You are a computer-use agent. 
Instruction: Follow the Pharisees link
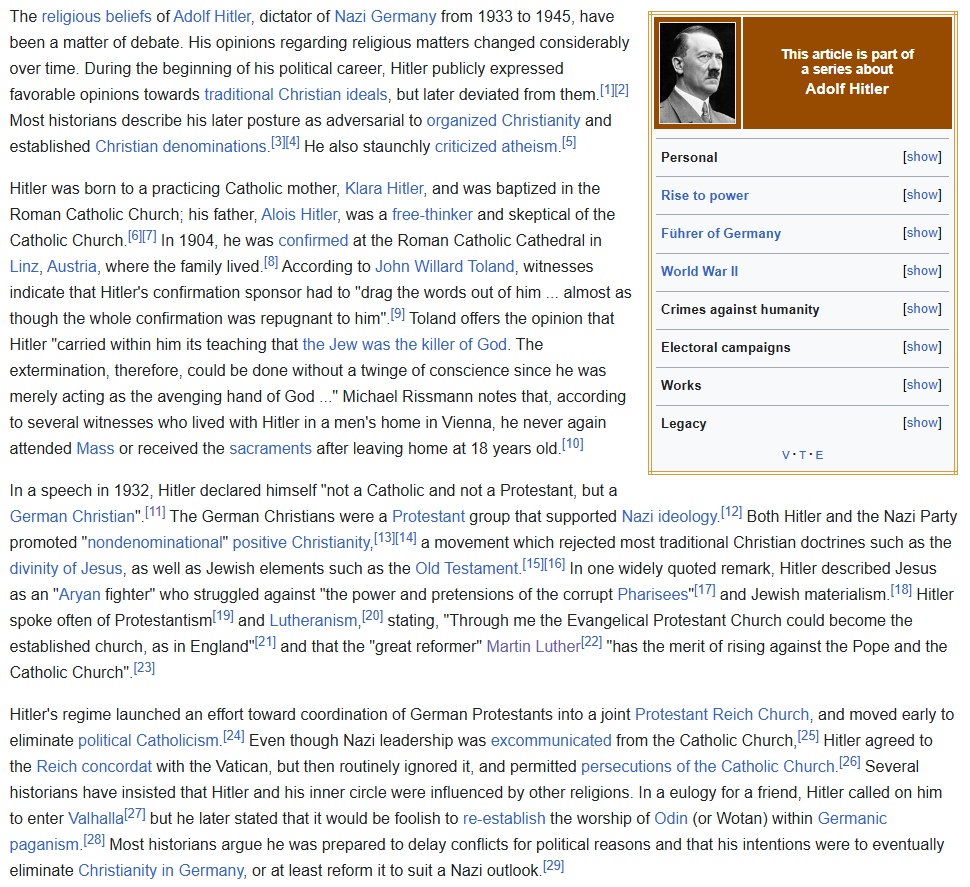coord(653,594)
